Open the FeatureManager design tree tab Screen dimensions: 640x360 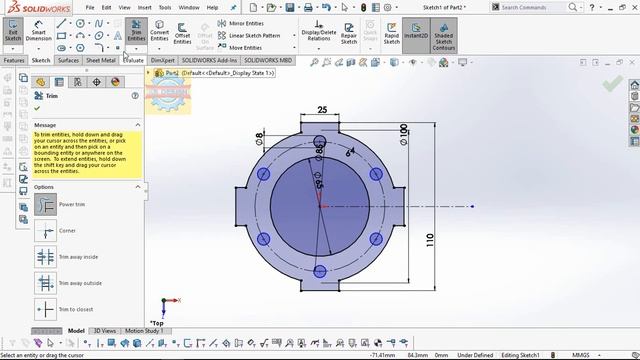(40, 82)
